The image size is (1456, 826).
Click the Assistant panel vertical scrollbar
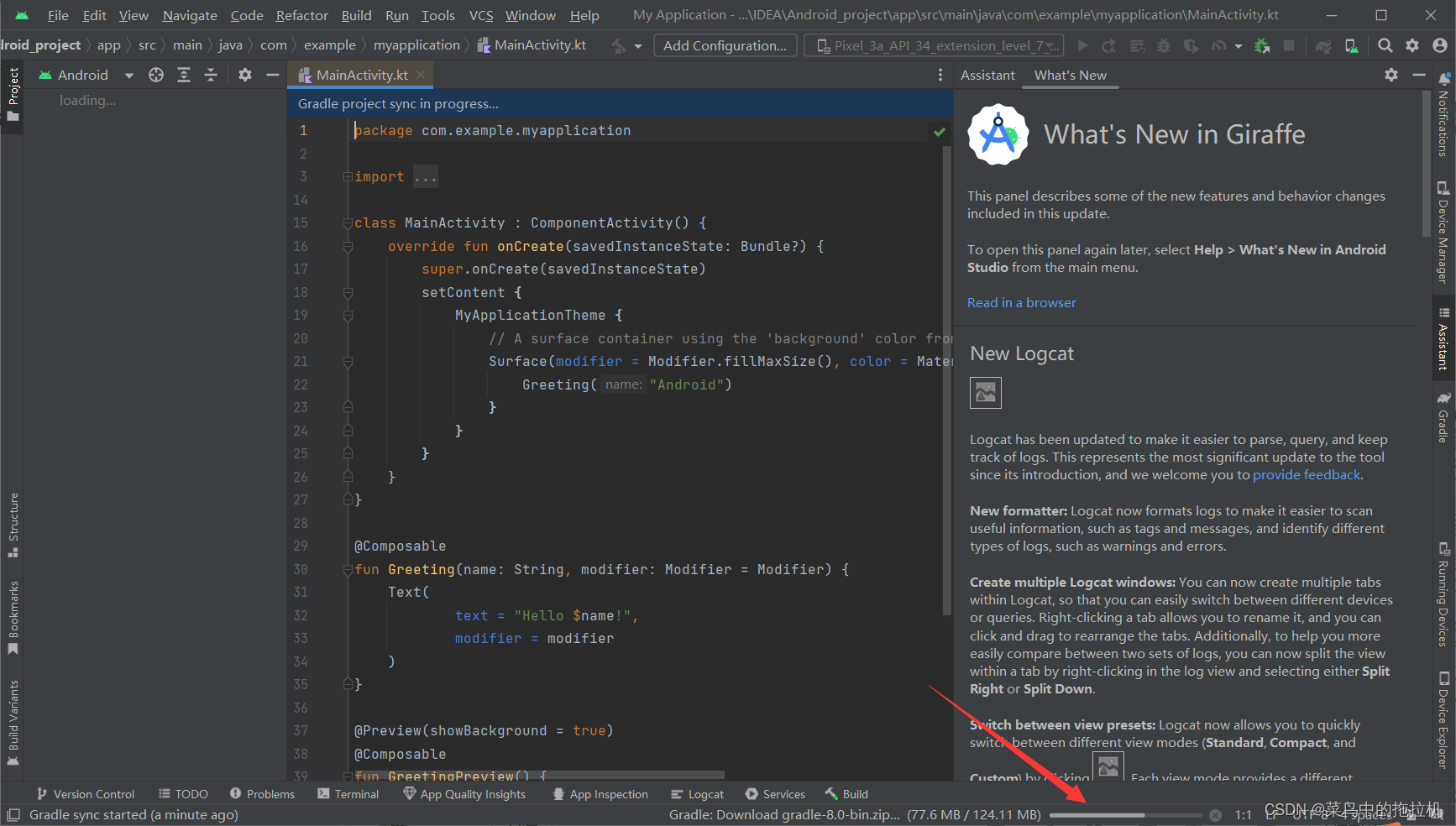tap(1426, 164)
